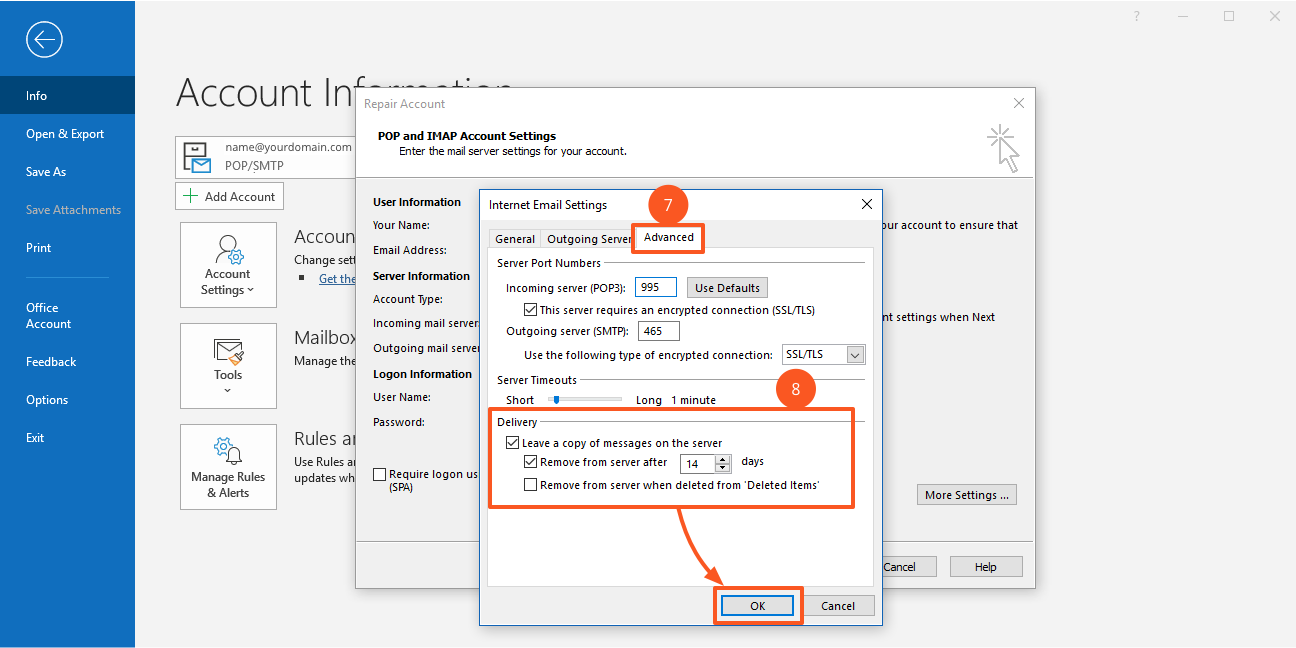This screenshot has width=1296, height=648.
Task: Enable remove when deleted from 'Deleted Items'
Action: point(531,485)
